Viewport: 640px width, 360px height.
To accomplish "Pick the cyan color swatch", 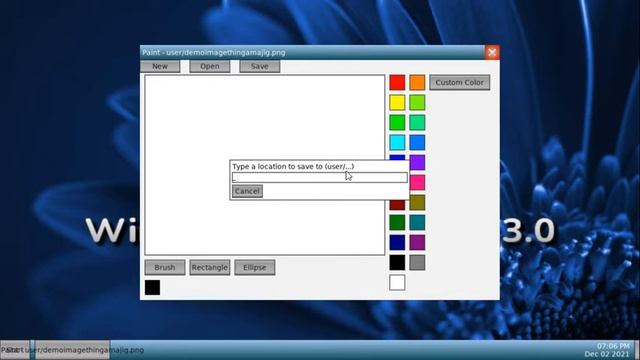I will click(397, 142).
